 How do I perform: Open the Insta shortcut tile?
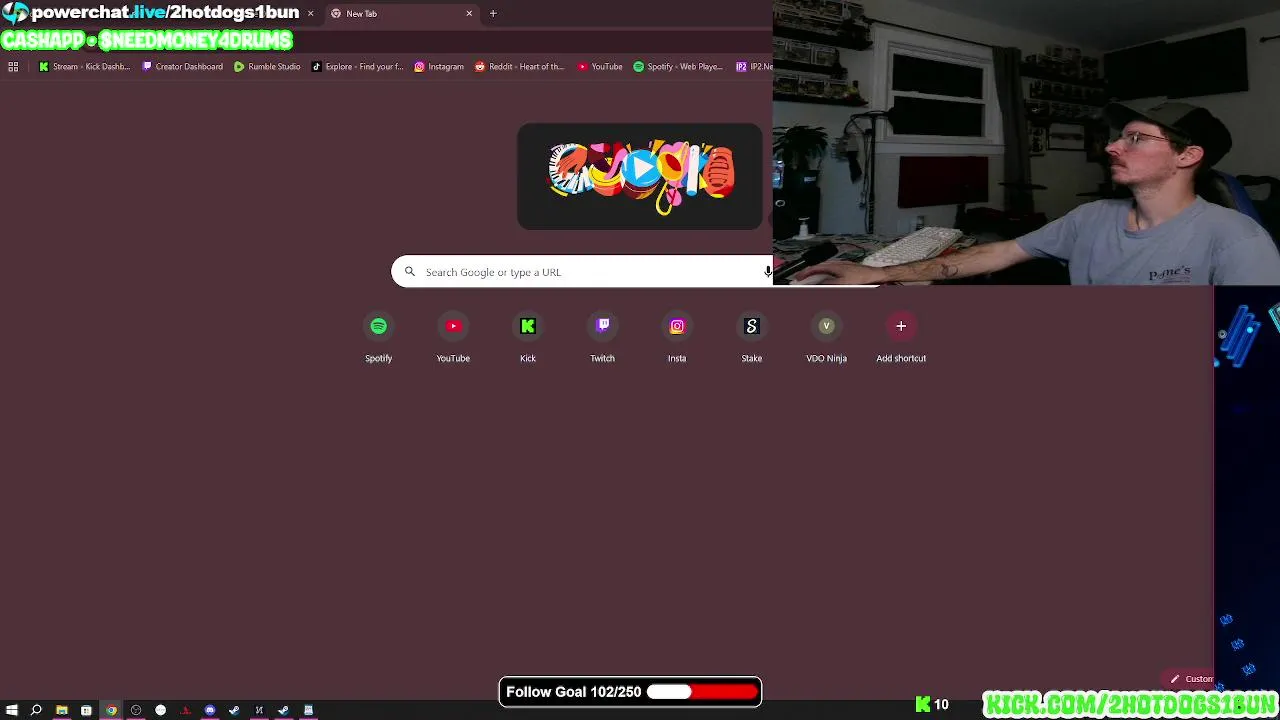[677, 338]
